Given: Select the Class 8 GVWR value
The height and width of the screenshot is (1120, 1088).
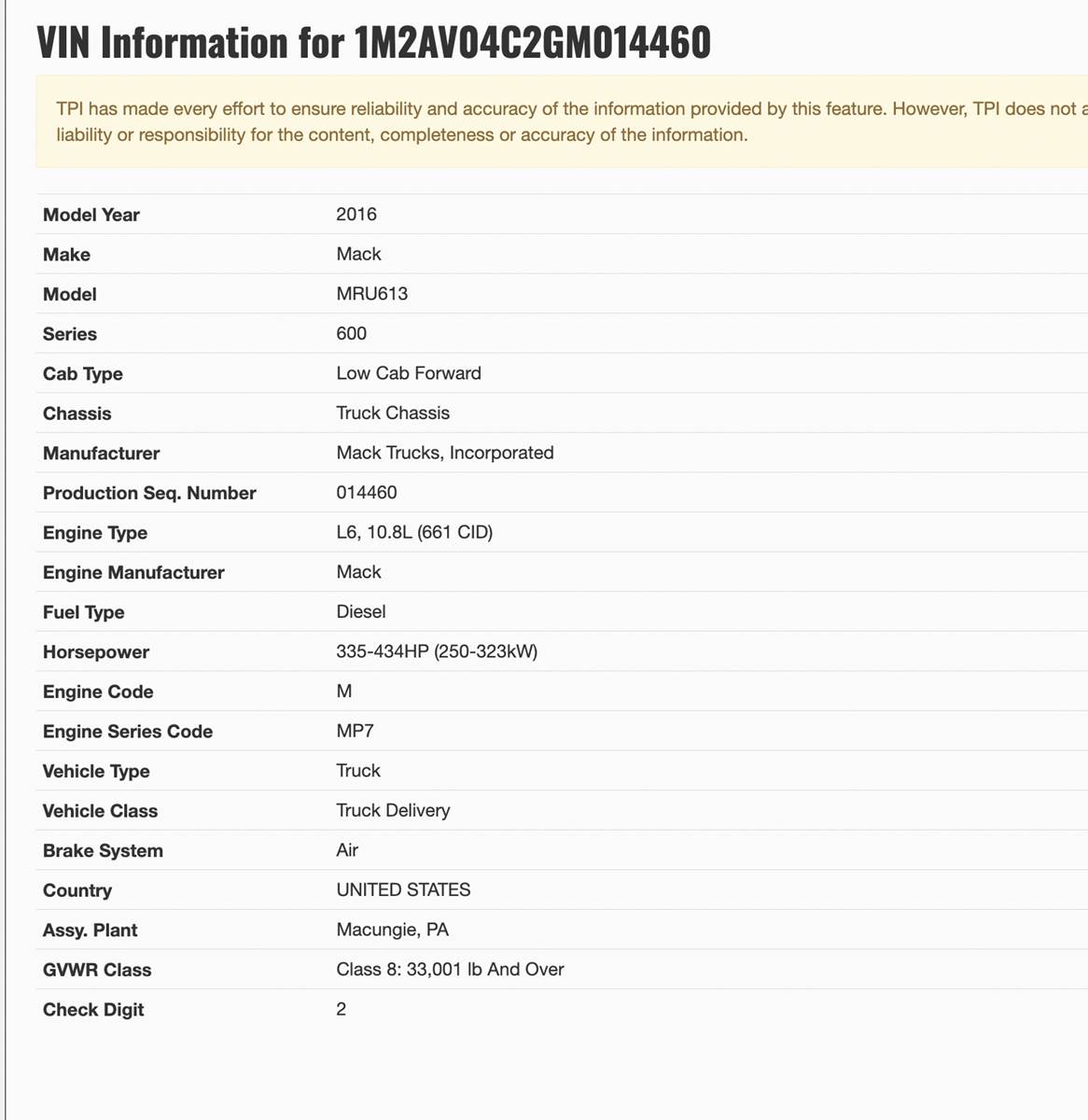Looking at the screenshot, I should 450,970.
